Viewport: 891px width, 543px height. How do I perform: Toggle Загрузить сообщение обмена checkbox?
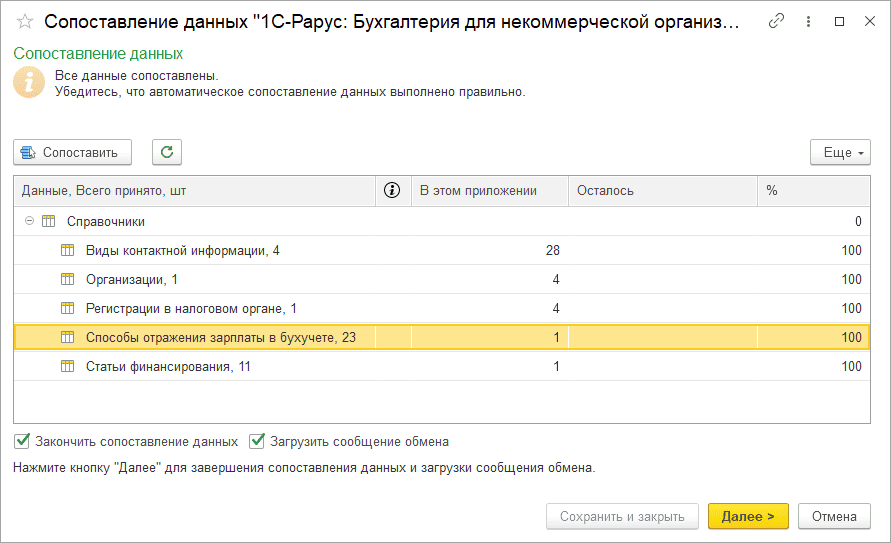257,441
